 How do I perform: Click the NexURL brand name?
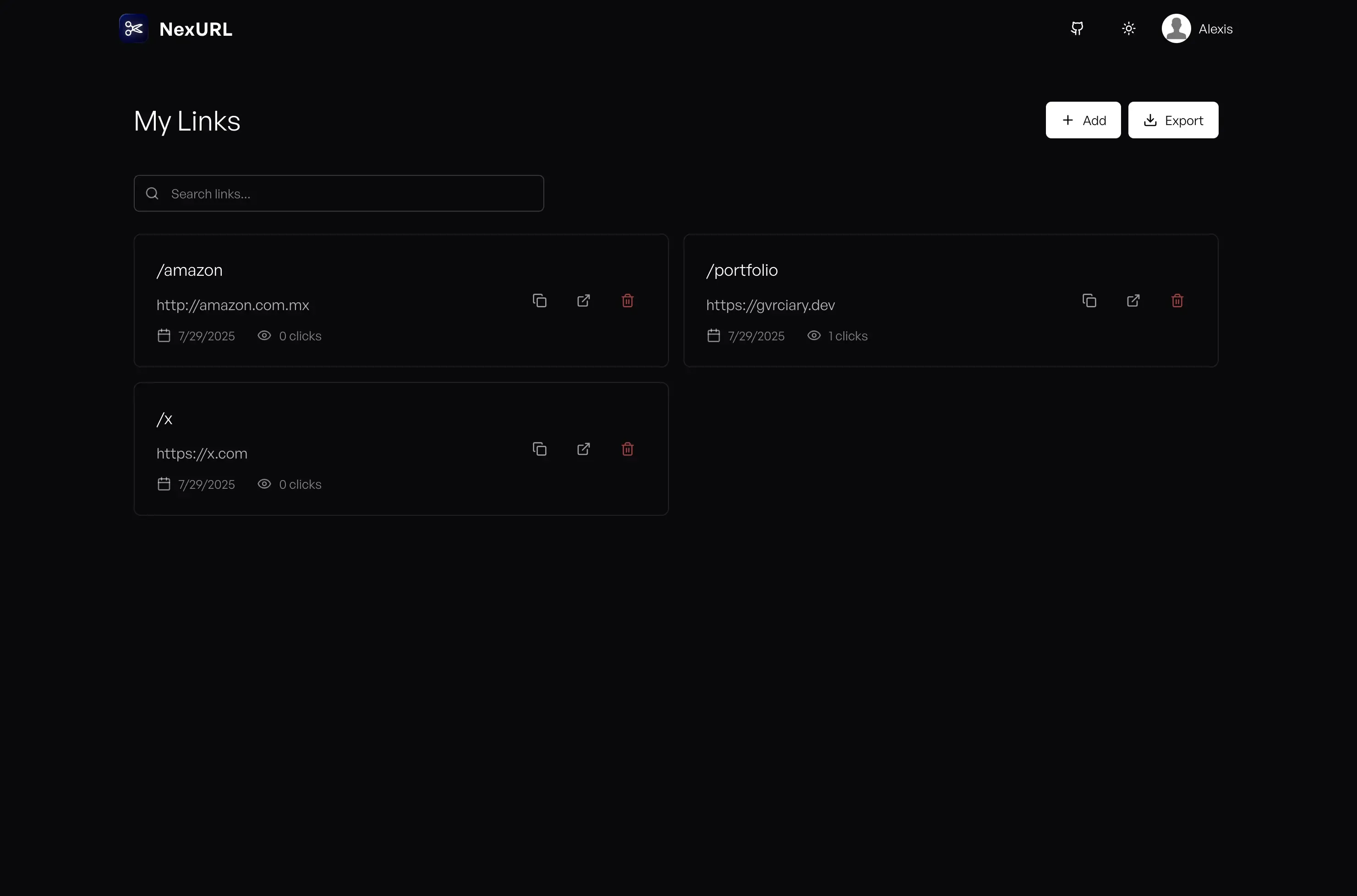196,29
